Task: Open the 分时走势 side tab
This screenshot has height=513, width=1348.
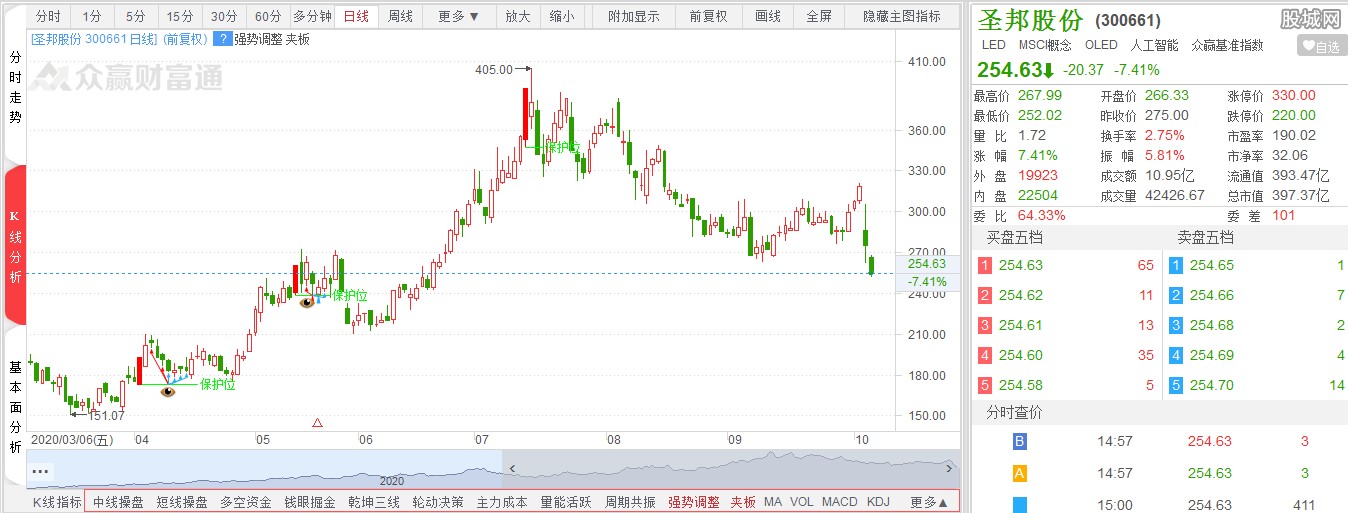Action: [x=15, y=87]
